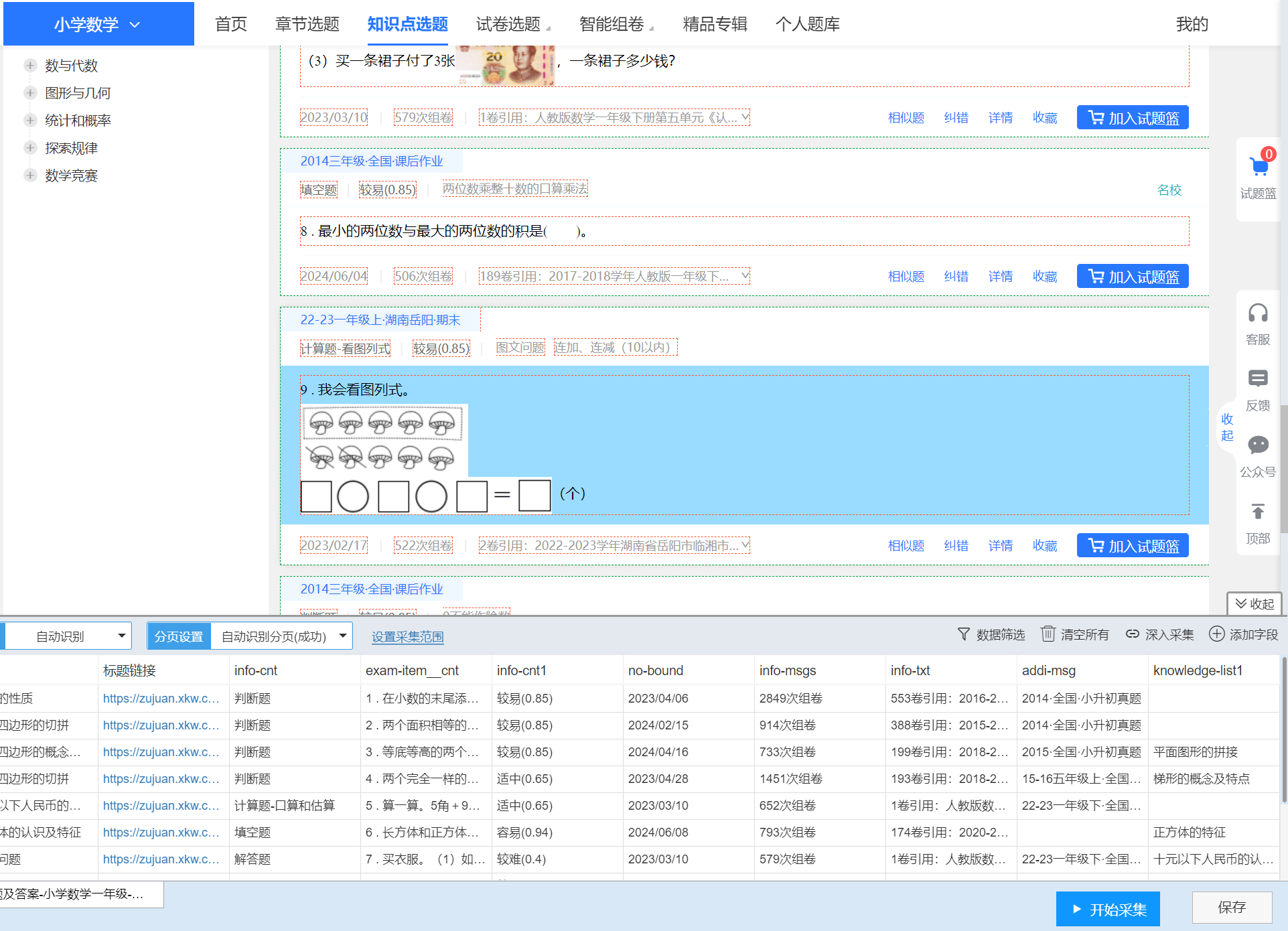Click the 数据筛选 filter icon
1288x931 pixels.
pos(964,634)
